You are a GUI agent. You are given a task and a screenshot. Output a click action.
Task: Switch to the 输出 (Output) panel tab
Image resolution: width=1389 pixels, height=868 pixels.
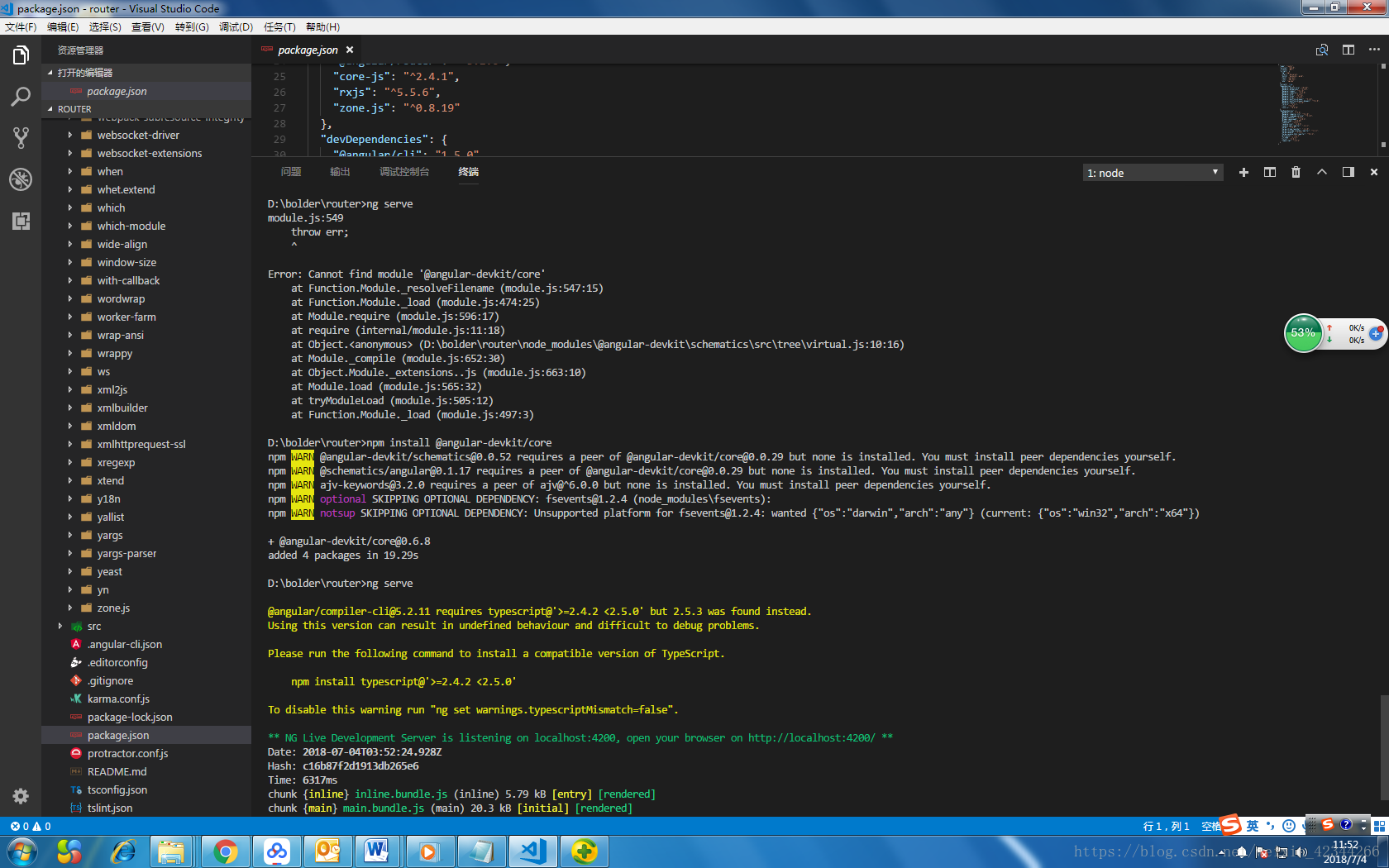340,172
